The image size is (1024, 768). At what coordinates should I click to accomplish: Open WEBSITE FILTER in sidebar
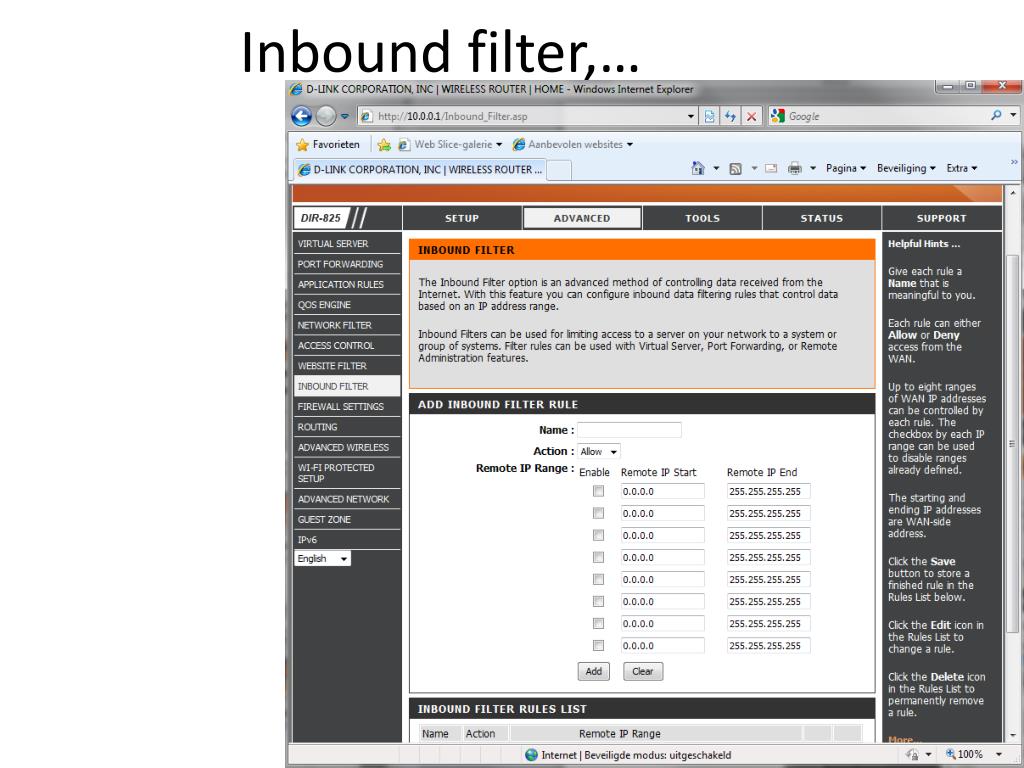click(347, 366)
